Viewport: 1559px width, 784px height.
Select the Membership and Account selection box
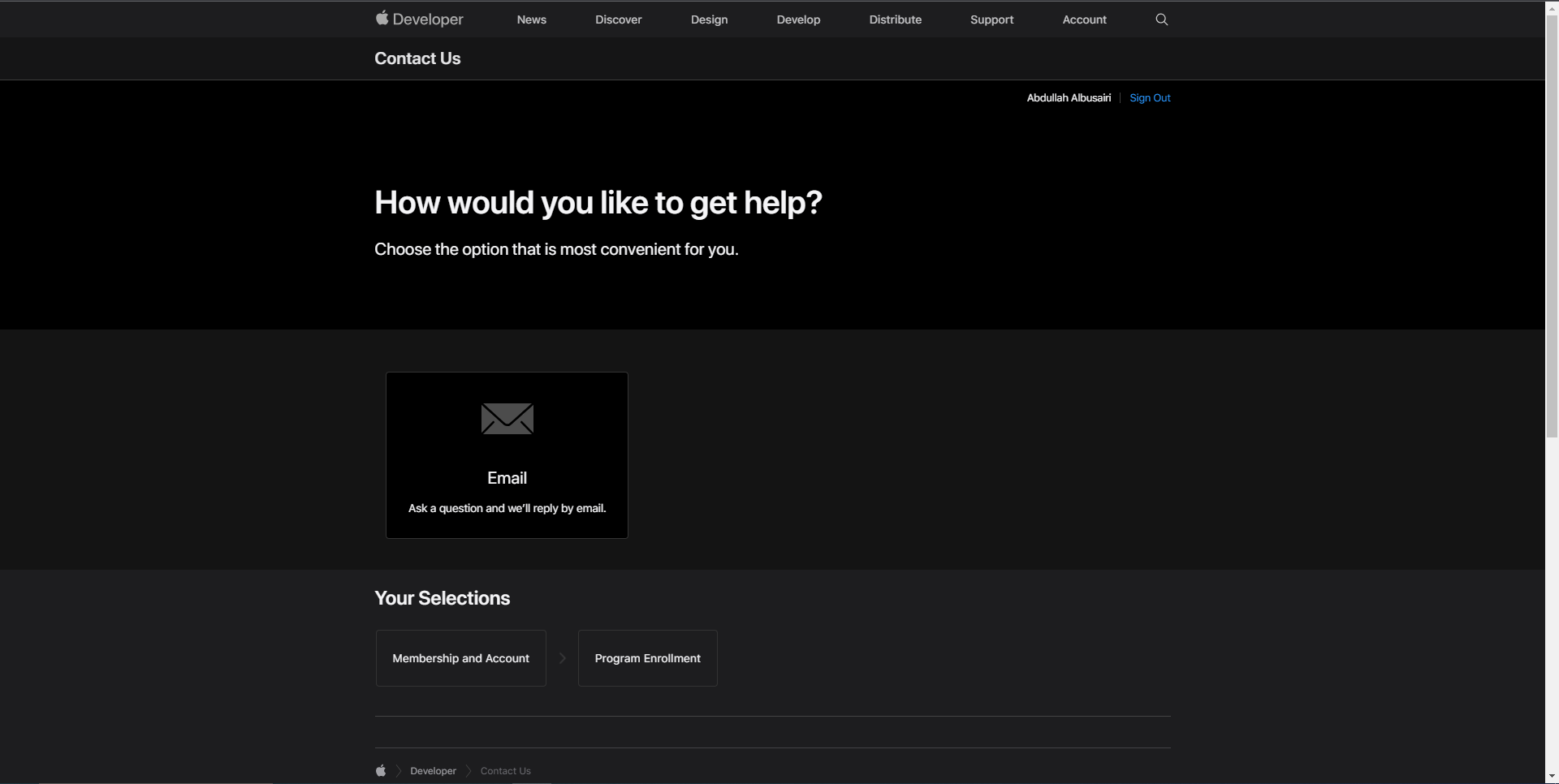[460, 658]
